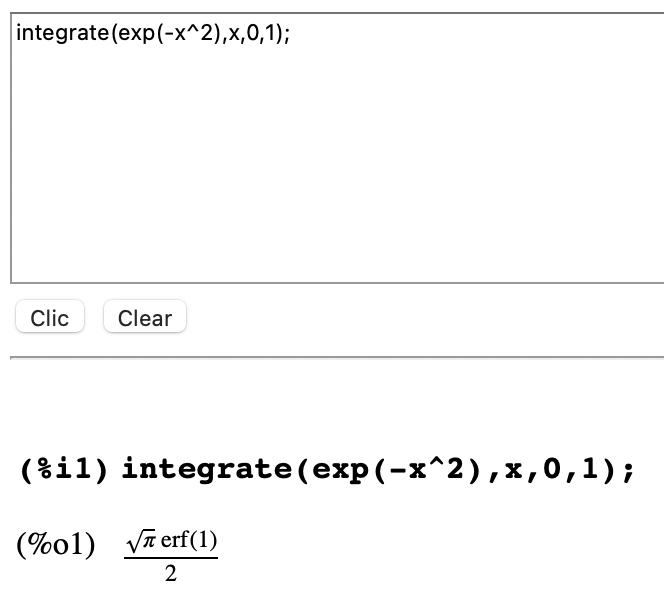Image resolution: width=664 pixels, height=590 pixels.
Task: Click the fraction bar of the result
Action: point(171,558)
